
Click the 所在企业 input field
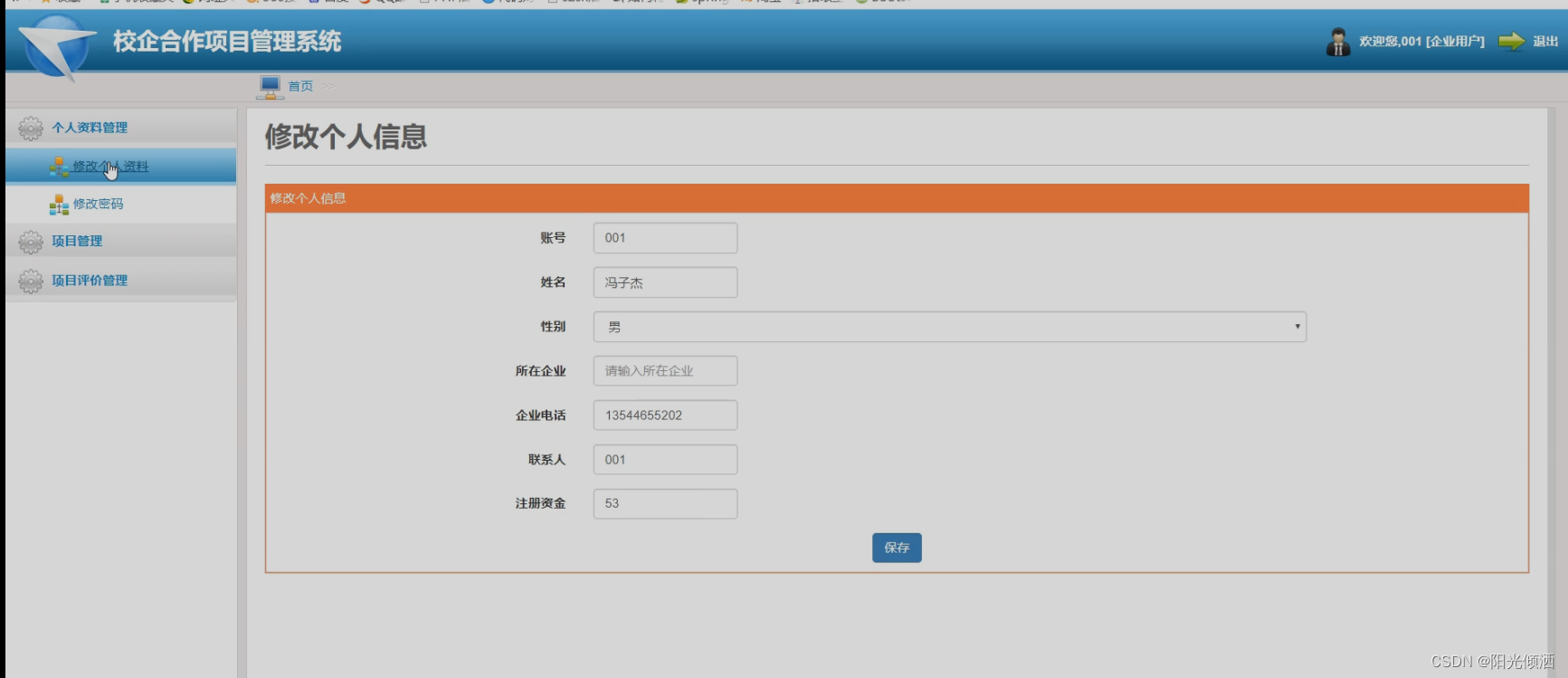tap(665, 371)
